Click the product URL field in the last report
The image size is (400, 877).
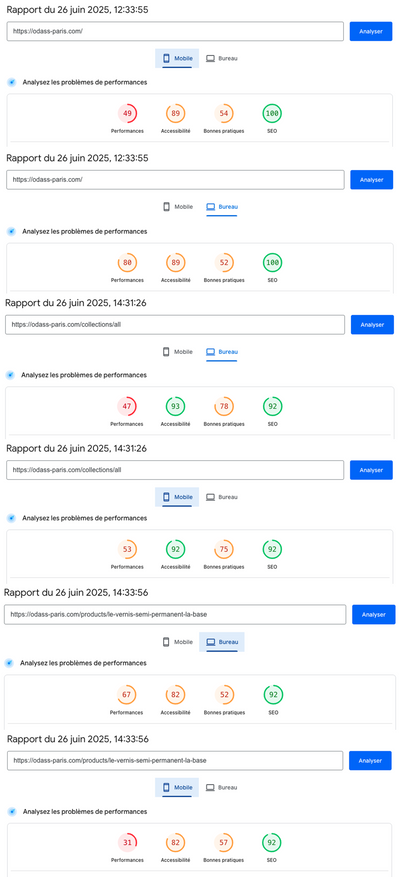(175, 761)
